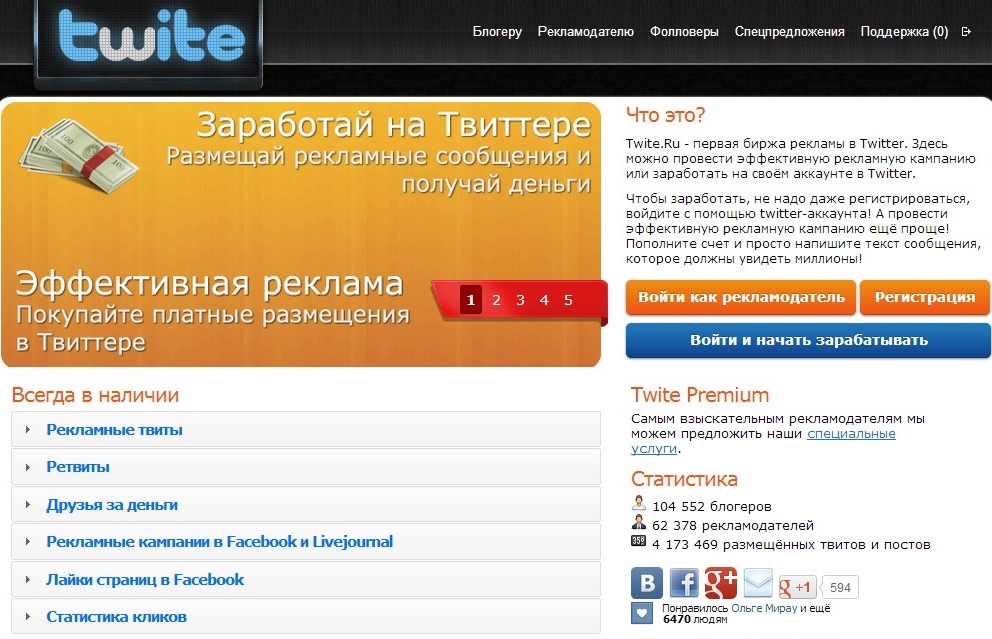
Task: Click the advertiser icon next to 62 378 рекламодателей
Action: (639, 523)
